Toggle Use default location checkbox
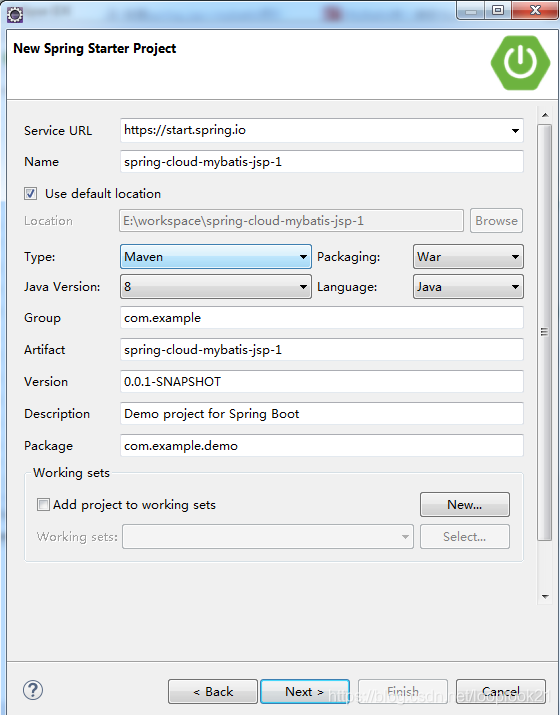The image size is (560, 715). click(x=31, y=194)
